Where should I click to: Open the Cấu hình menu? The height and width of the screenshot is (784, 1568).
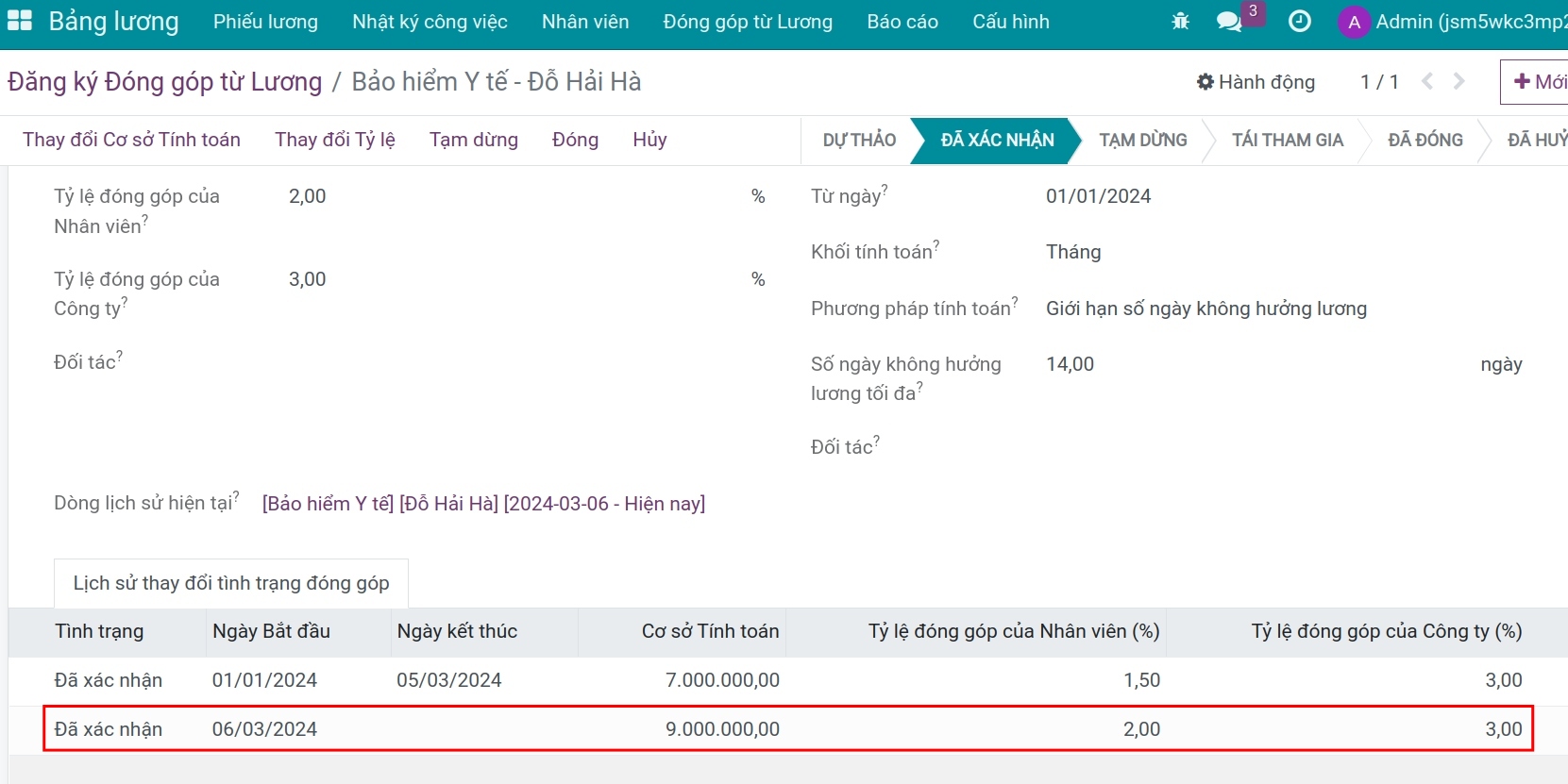click(1010, 22)
